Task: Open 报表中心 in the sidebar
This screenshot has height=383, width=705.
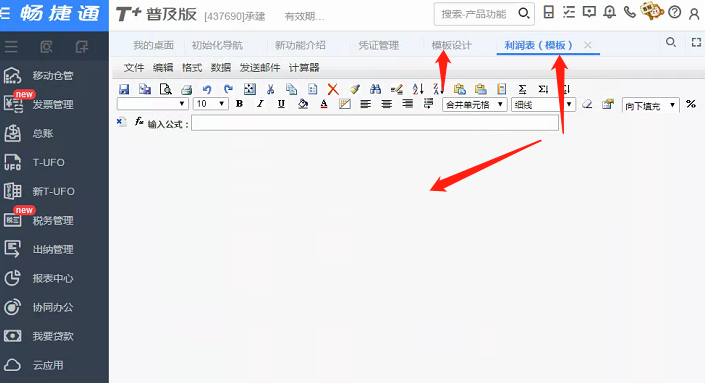Action: 53,278
